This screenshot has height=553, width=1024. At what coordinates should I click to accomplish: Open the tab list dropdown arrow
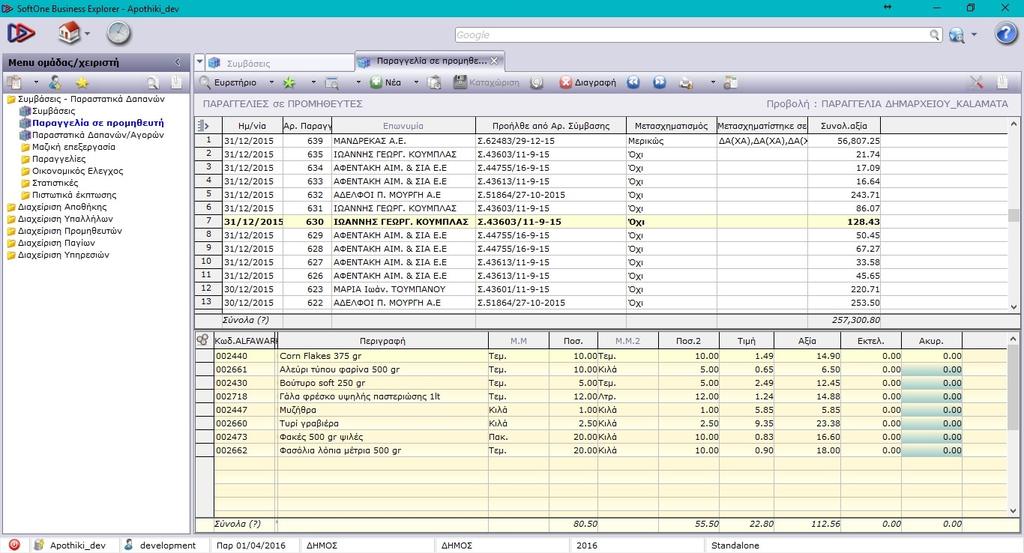tap(200, 62)
